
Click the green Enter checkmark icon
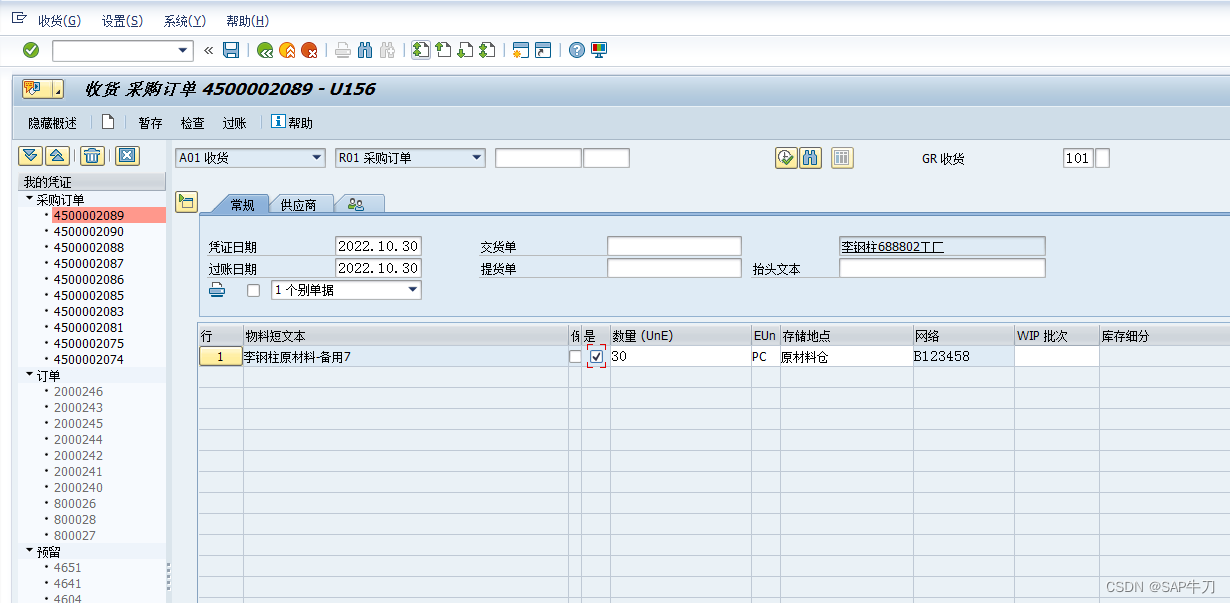[31, 50]
